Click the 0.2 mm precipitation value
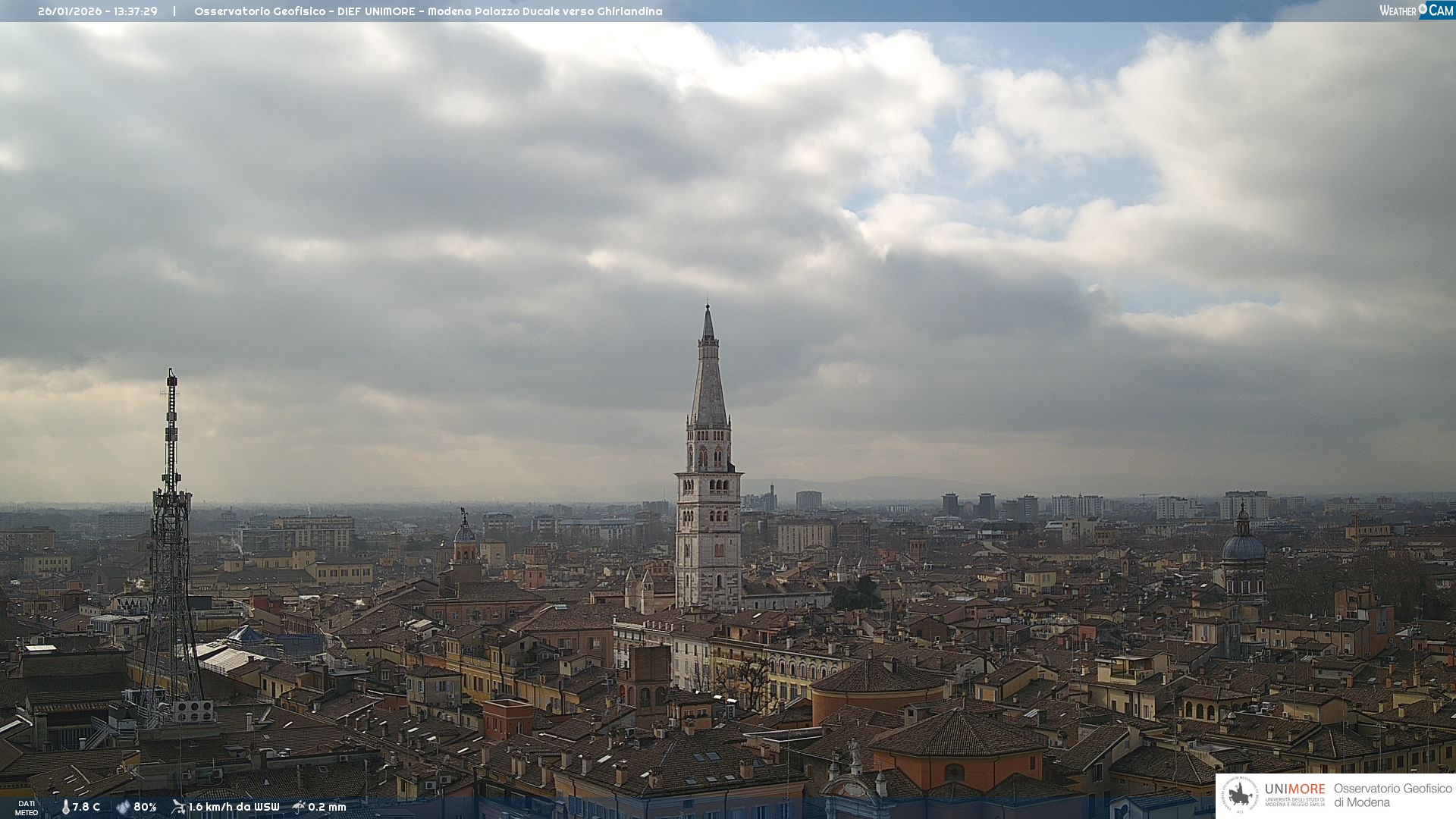The width and height of the screenshot is (1456, 819). (x=327, y=807)
